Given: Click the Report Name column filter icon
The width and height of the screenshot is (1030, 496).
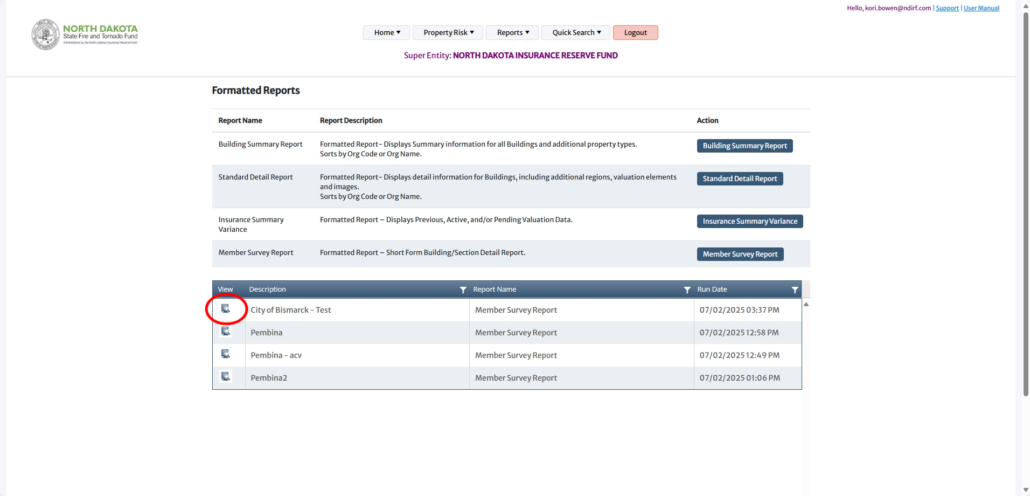Looking at the screenshot, I should 687,290.
